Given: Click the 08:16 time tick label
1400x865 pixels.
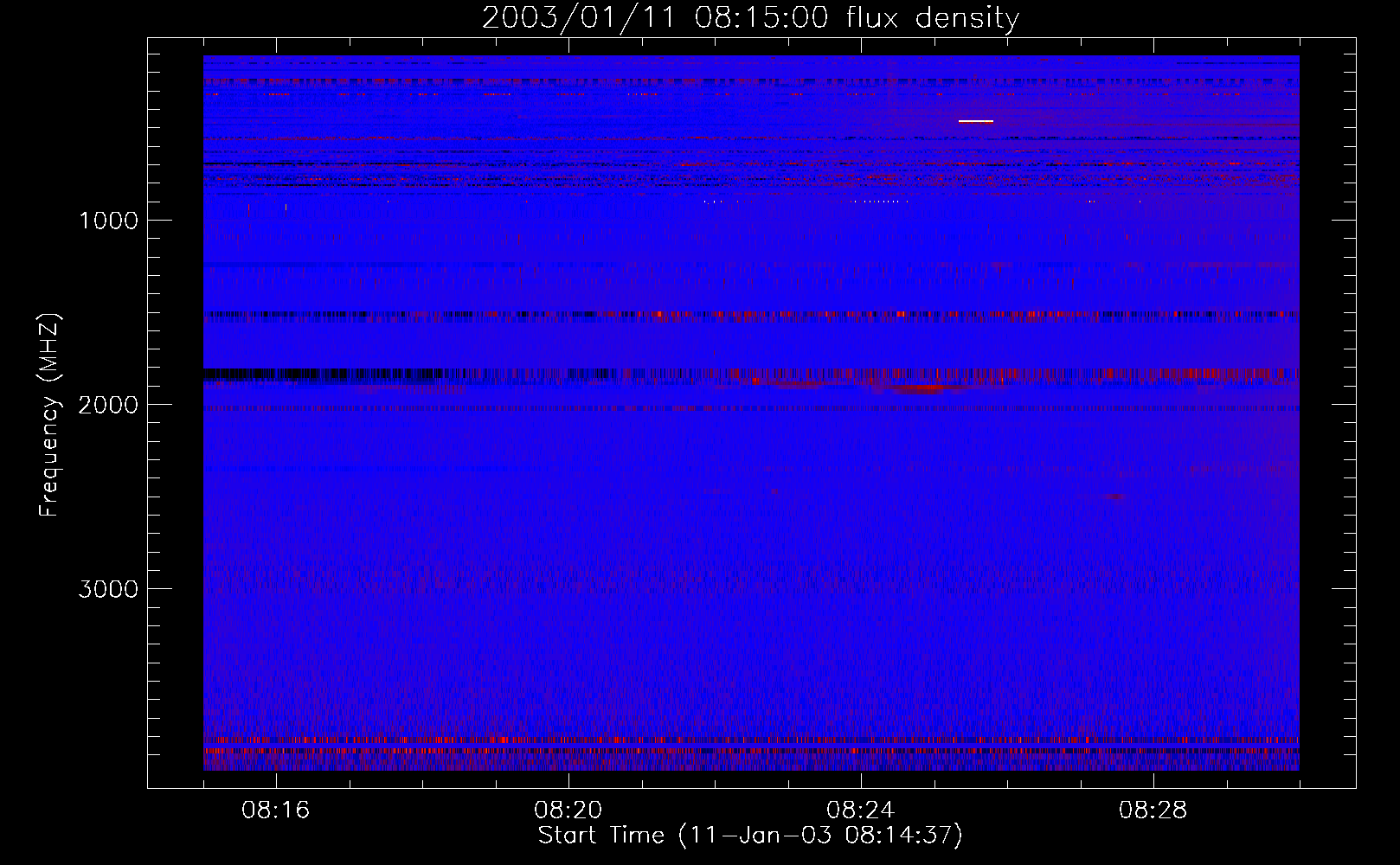Looking at the screenshot, I should click(x=275, y=811).
